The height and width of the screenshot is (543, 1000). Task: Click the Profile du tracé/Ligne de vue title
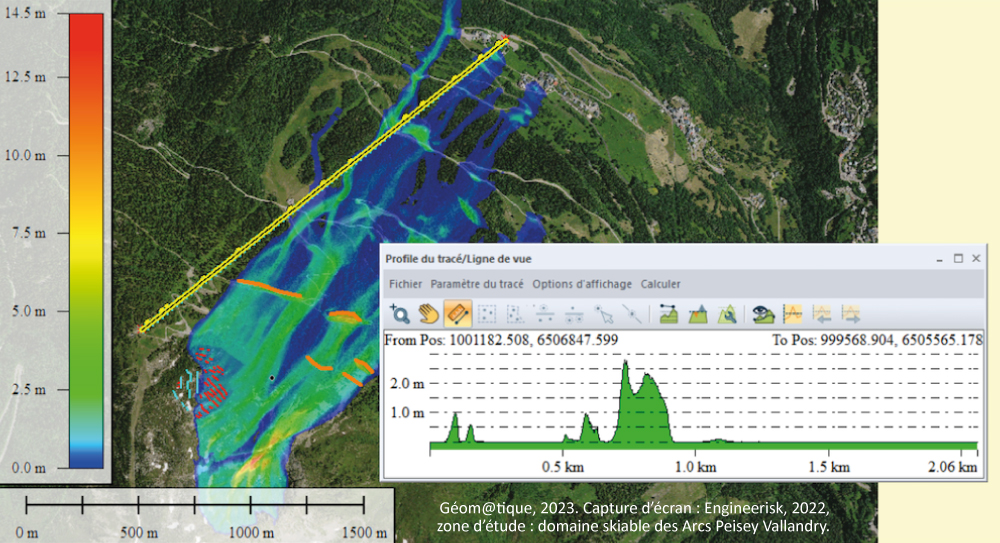point(458,259)
